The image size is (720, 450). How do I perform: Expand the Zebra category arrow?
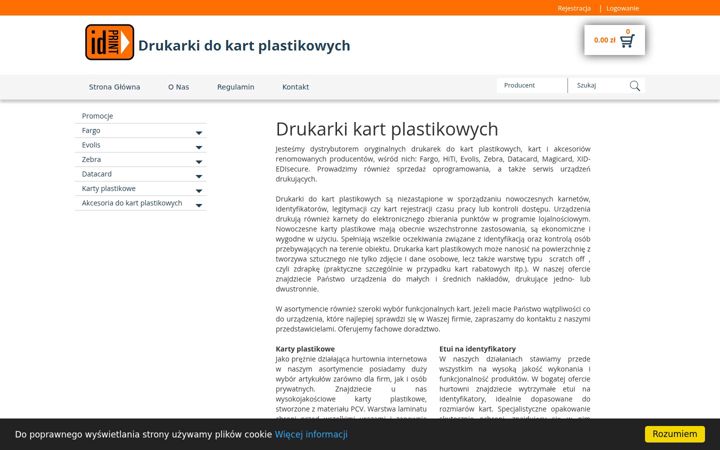pos(199,162)
